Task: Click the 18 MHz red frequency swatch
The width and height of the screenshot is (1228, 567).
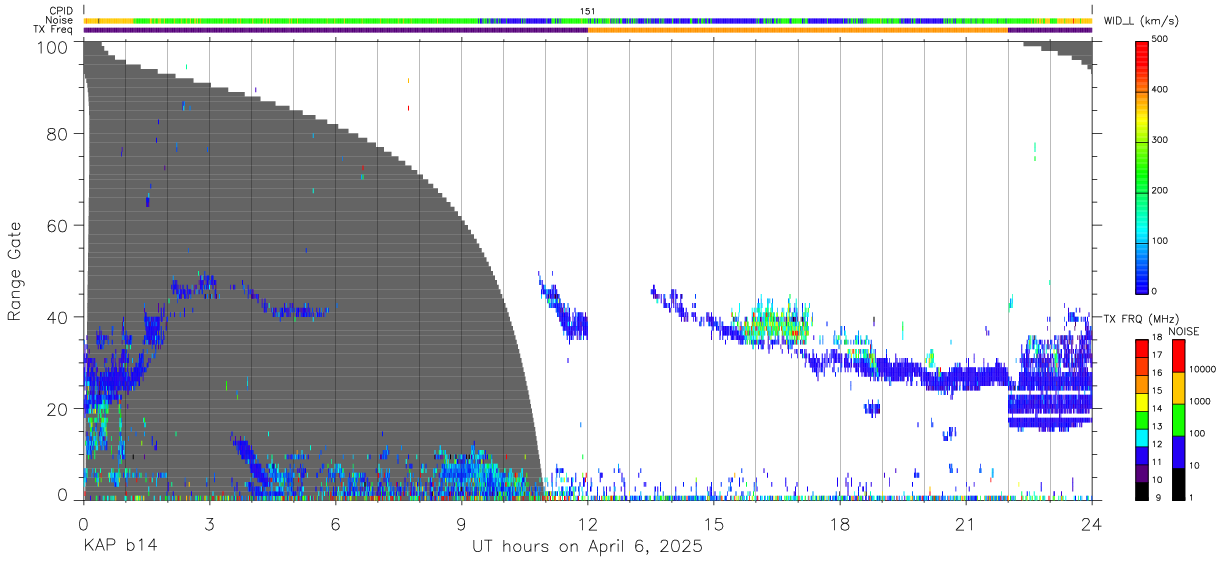Action: click(1142, 347)
